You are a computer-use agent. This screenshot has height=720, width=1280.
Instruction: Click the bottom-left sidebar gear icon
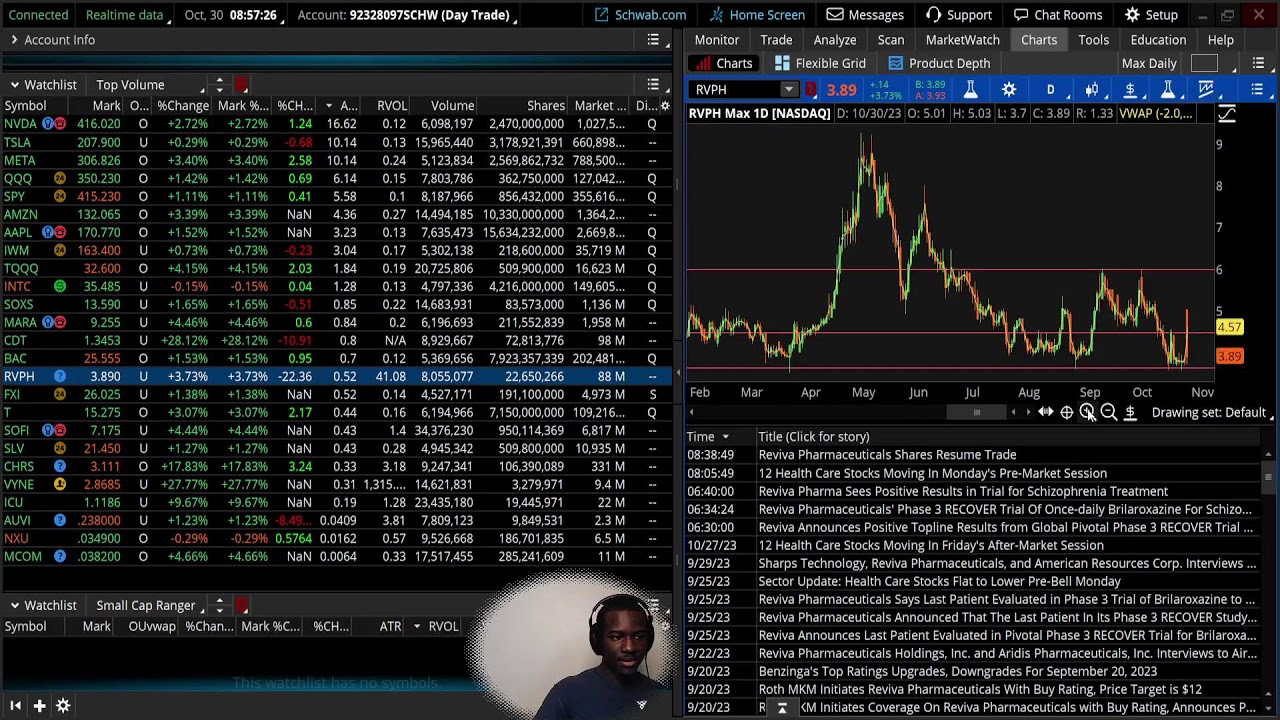(63, 706)
